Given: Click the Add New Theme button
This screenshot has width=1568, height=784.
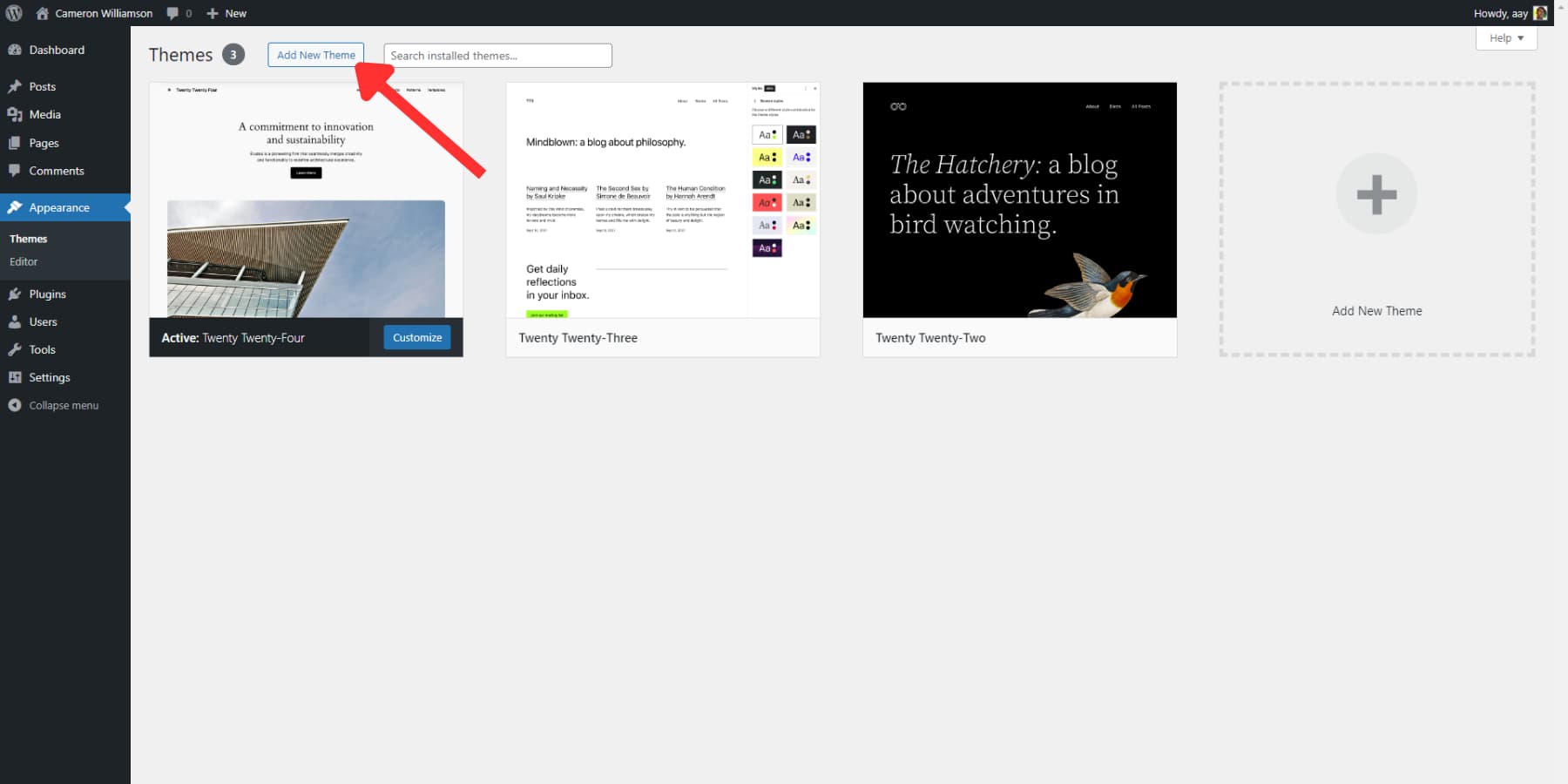Looking at the screenshot, I should click(x=315, y=54).
